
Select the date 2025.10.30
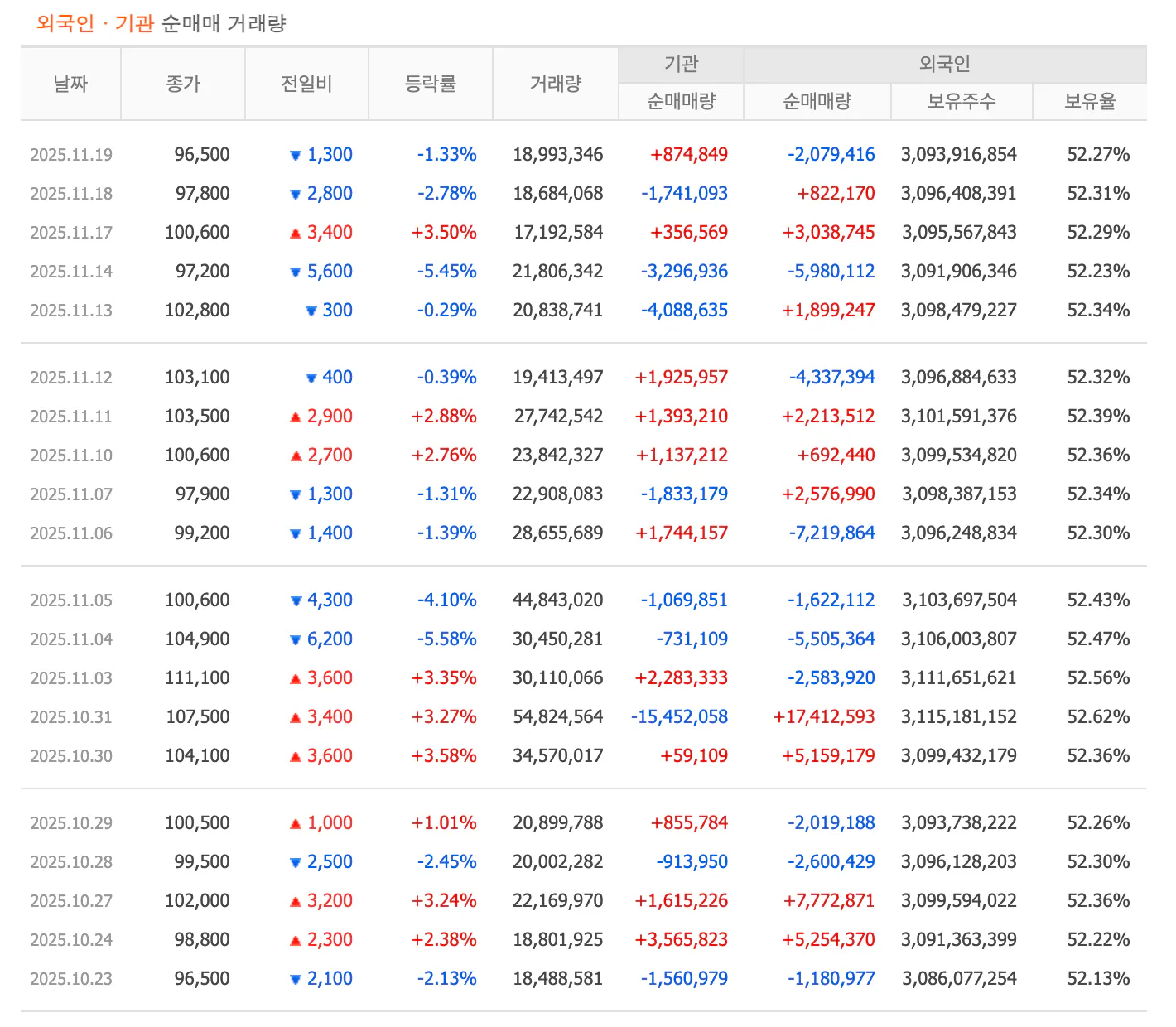(71, 756)
